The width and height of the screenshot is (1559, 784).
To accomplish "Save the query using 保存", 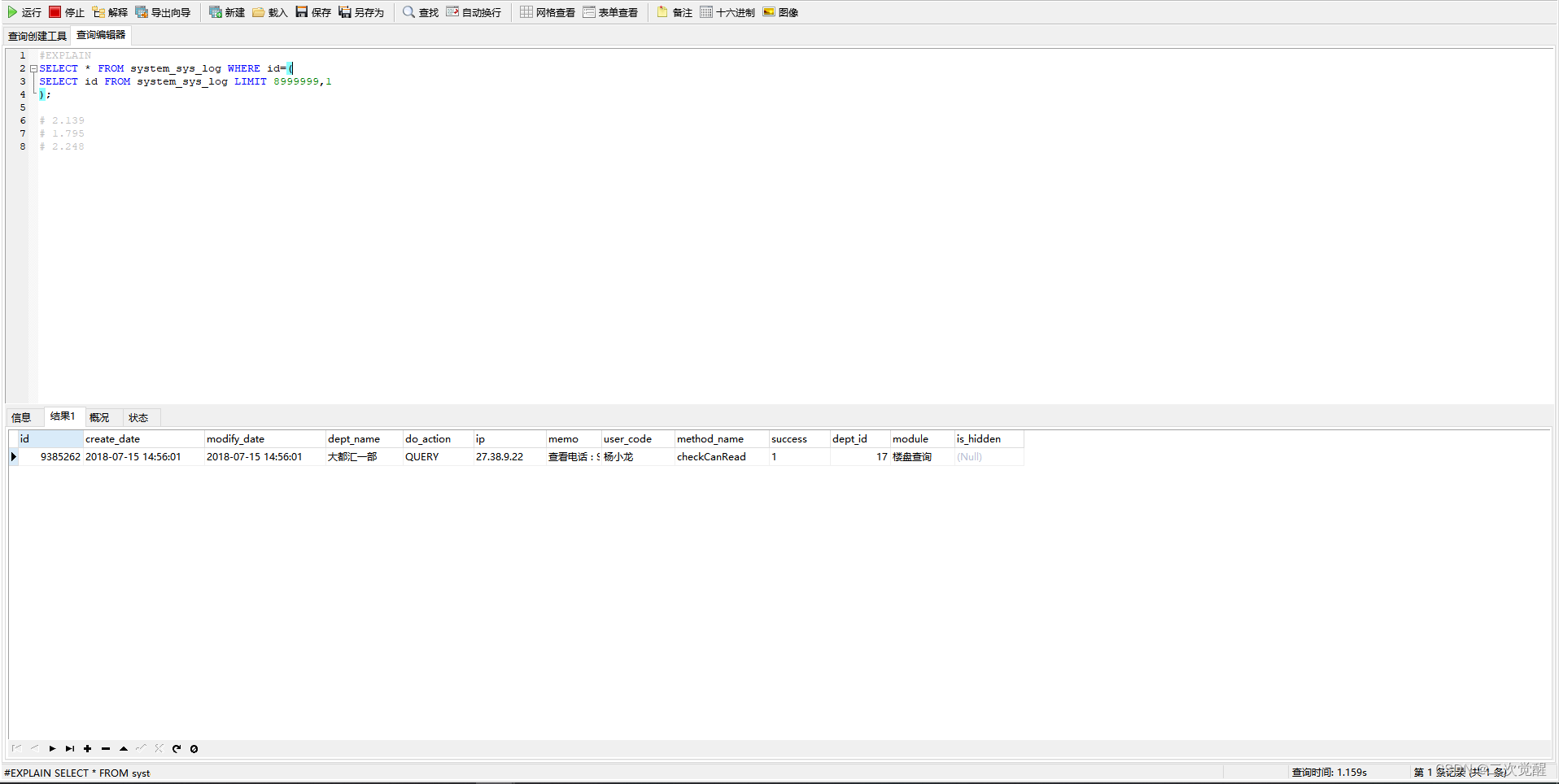I will point(312,12).
